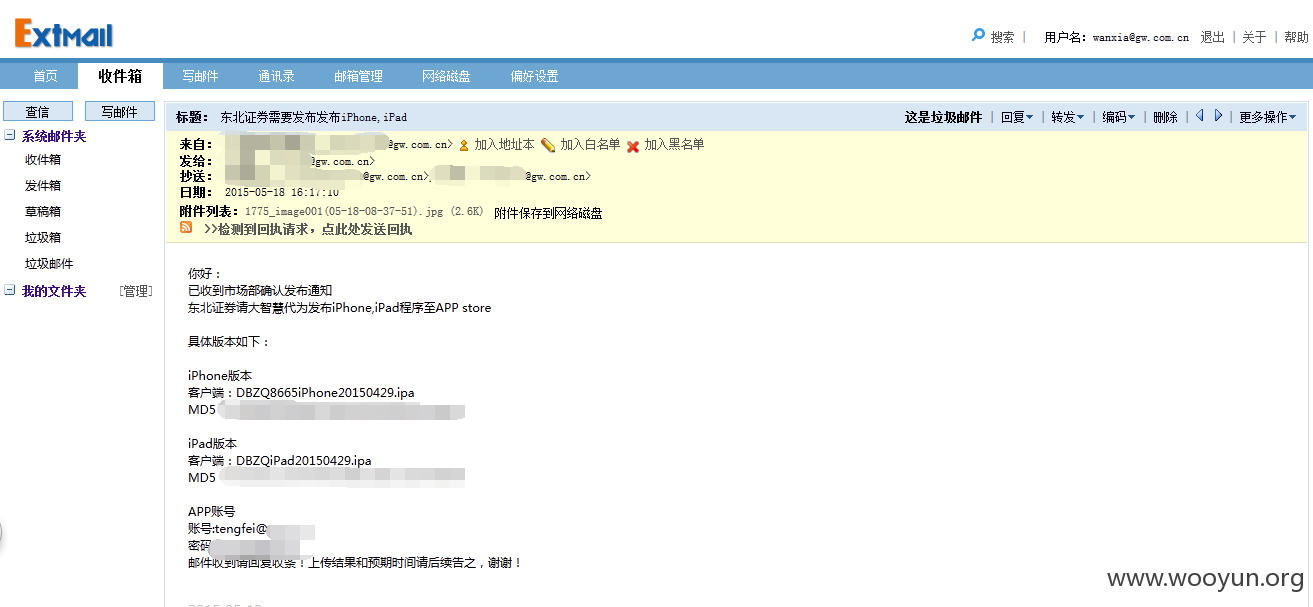Click the add-to-address-book person icon
The height and width of the screenshot is (607, 1313).
[x=464, y=145]
